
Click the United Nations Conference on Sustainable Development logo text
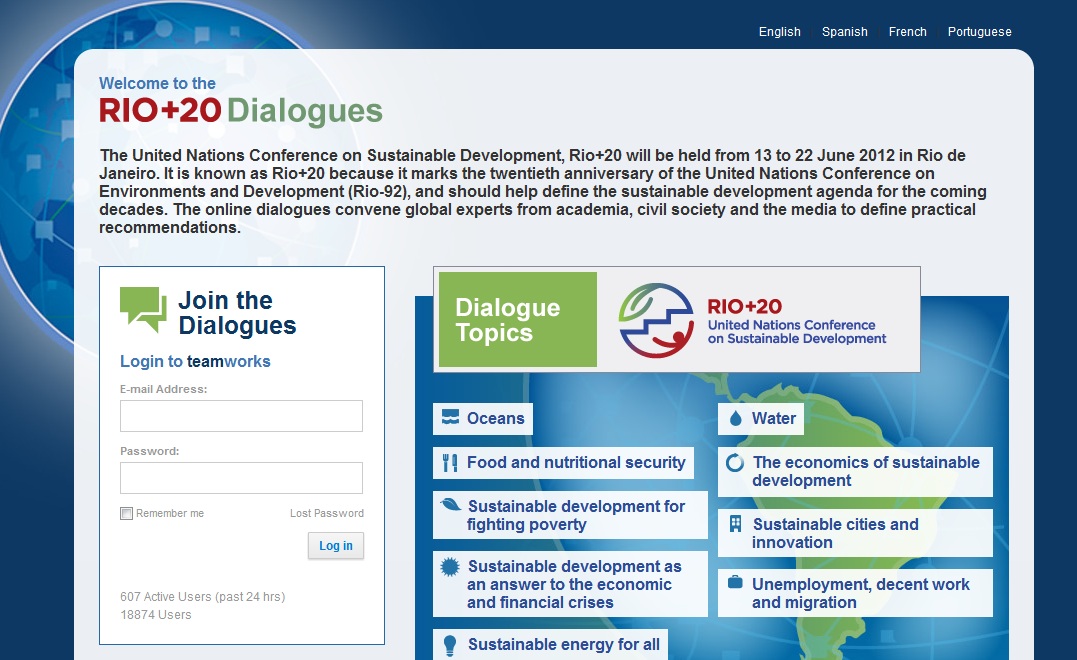coord(797,332)
